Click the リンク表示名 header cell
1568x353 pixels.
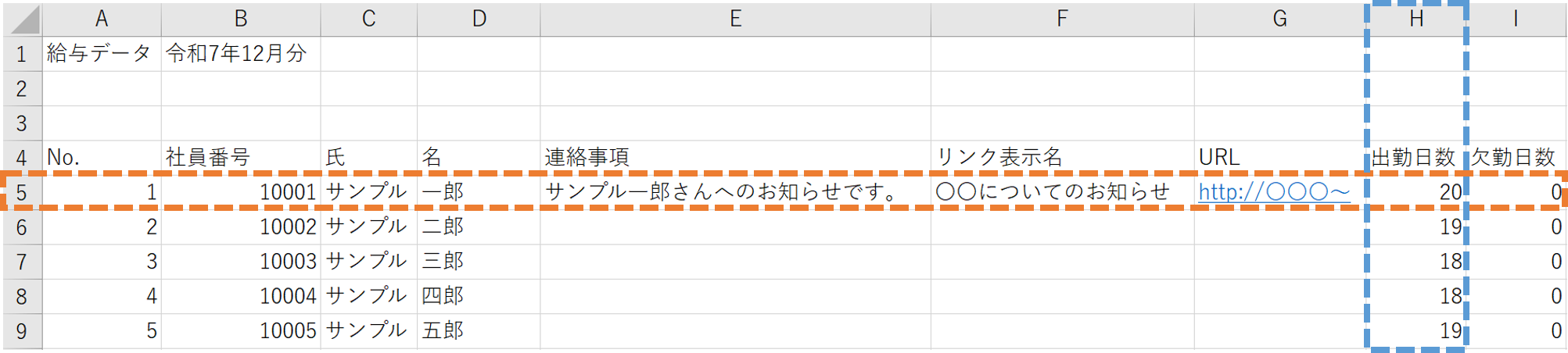coord(1061,158)
